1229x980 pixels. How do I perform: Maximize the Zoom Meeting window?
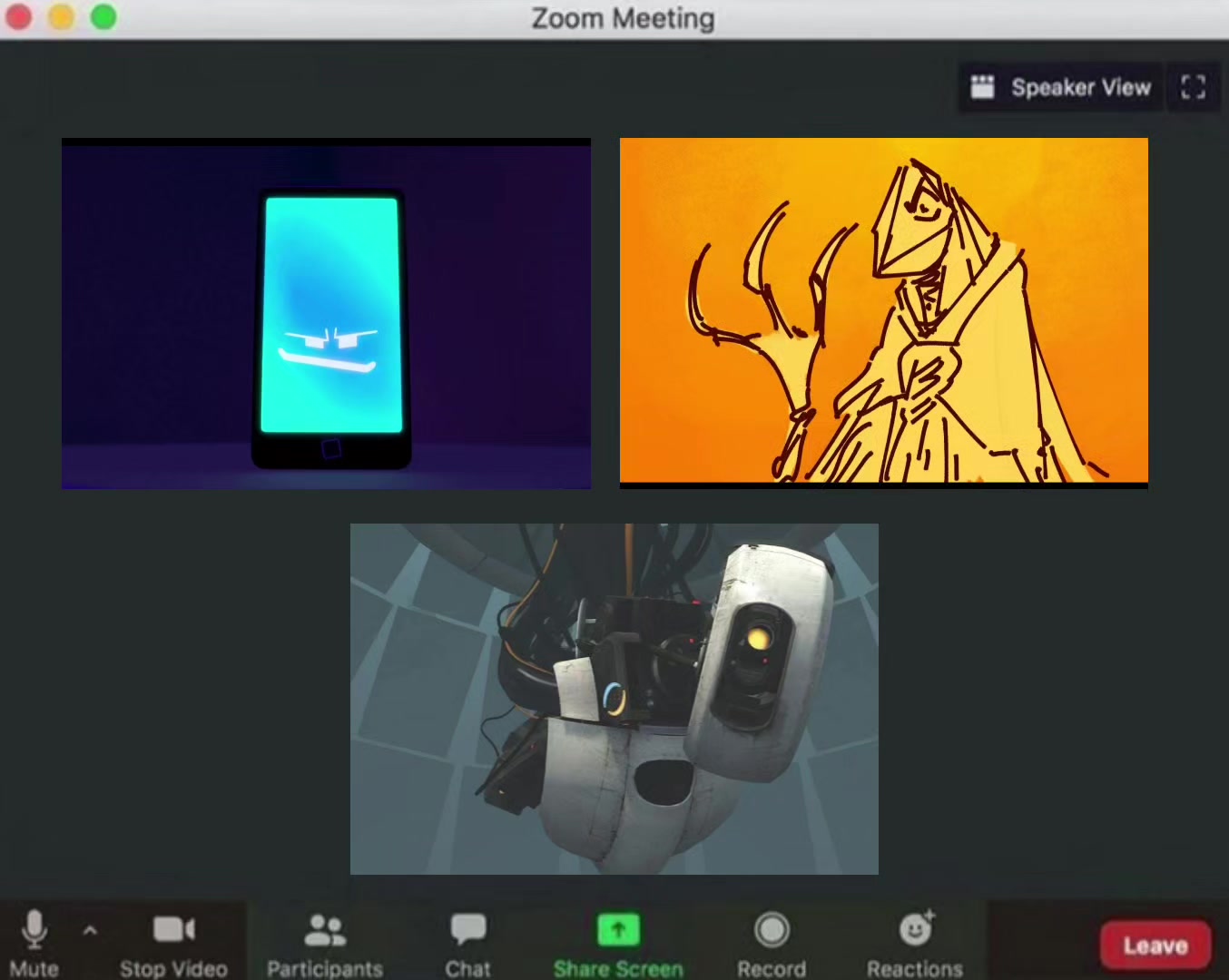tap(103, 17)
